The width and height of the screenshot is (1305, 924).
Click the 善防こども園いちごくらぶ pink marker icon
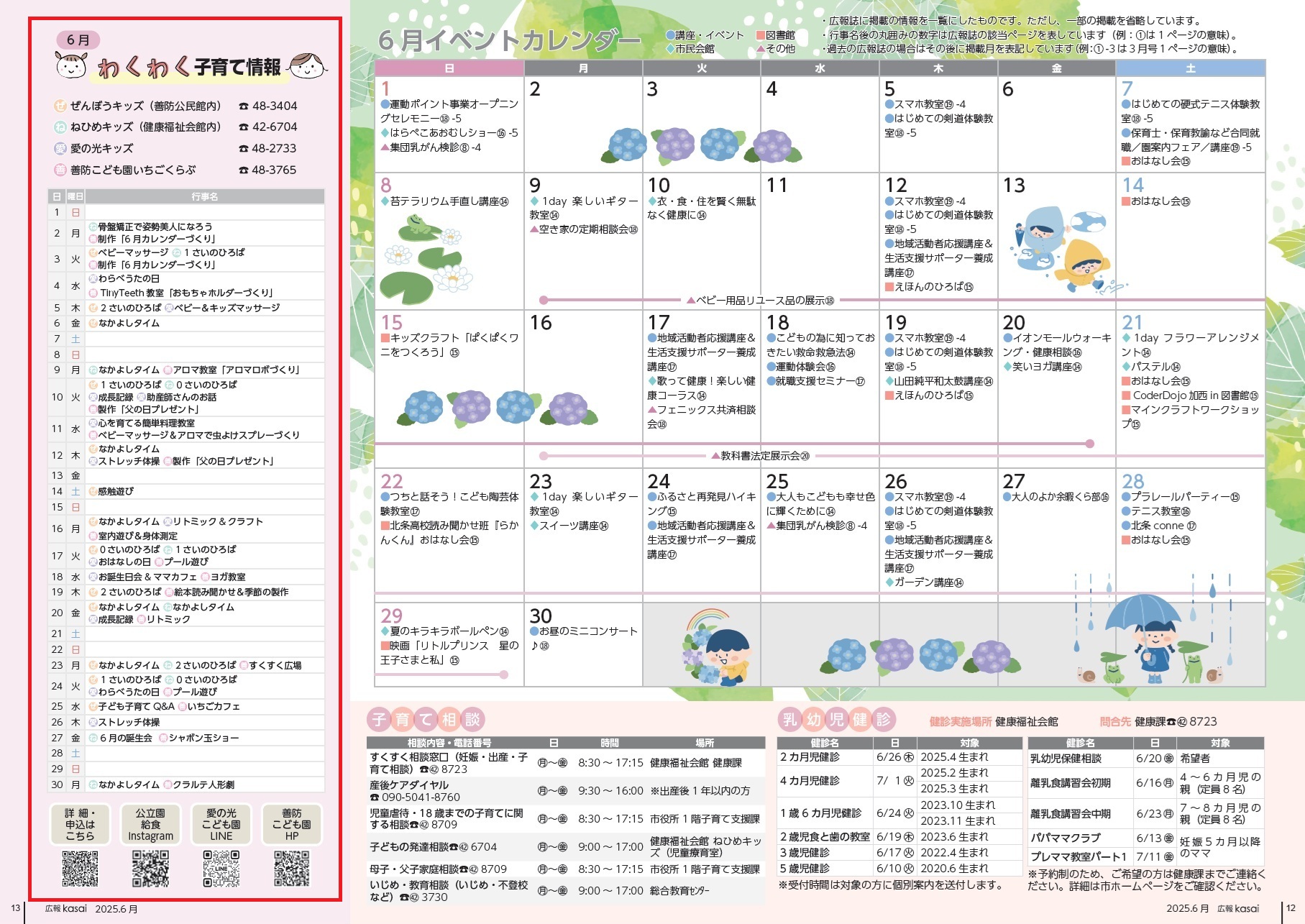(x=60, y=170)
